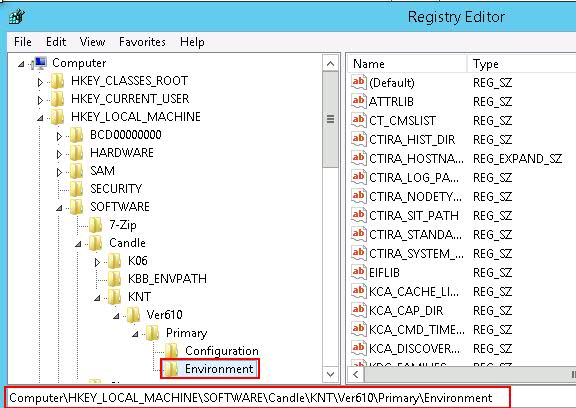Select the KCA_CMD_TIME... value name
Screen dimensions: 576x408
417,330
